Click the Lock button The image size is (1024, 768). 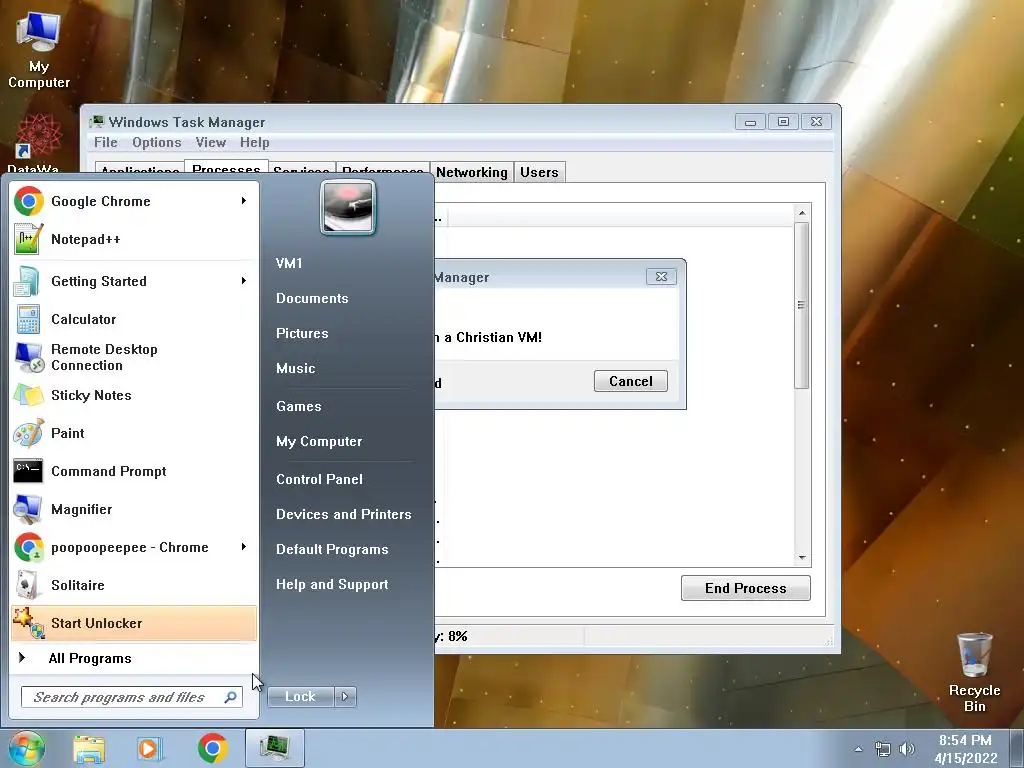pyautogui.click(x=300, y=697)
